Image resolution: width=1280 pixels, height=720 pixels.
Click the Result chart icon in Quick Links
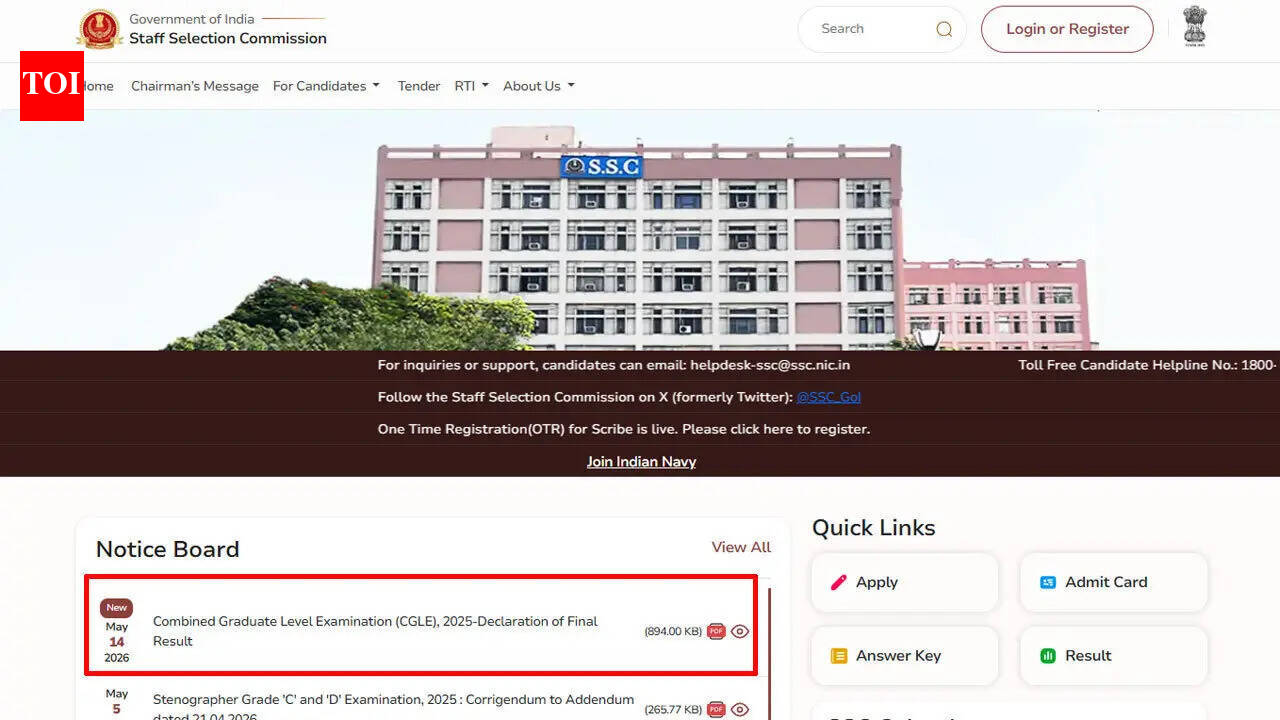(1048, 656)
